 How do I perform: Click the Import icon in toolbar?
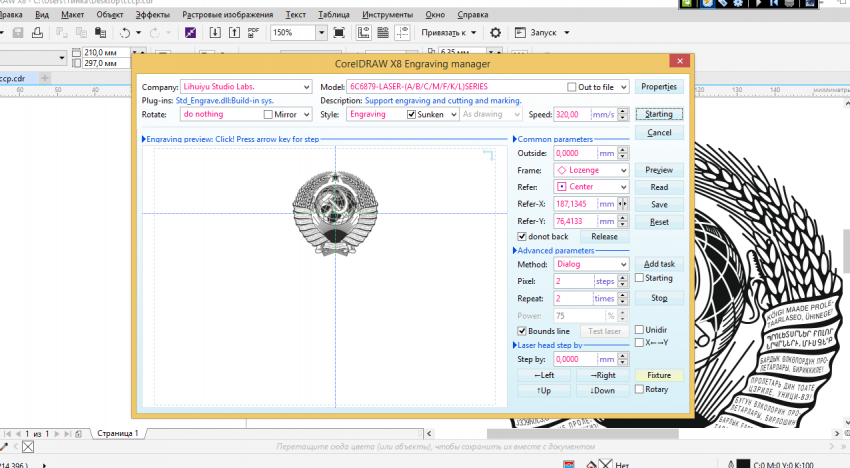(217, 33)
